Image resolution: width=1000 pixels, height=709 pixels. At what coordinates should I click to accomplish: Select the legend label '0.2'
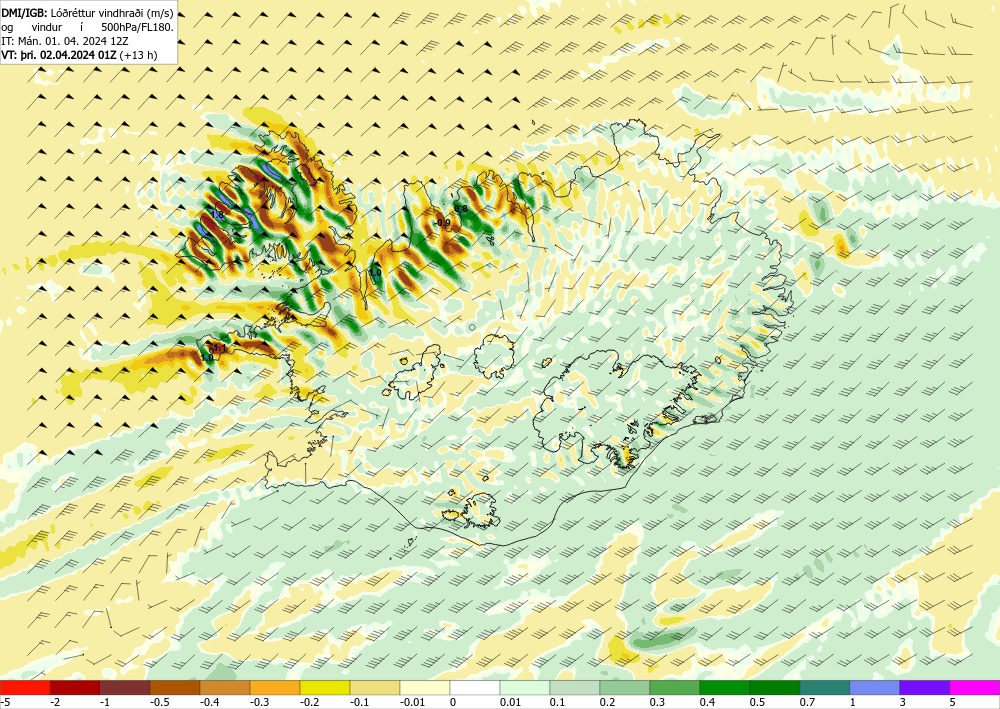[x=607, y=702]
